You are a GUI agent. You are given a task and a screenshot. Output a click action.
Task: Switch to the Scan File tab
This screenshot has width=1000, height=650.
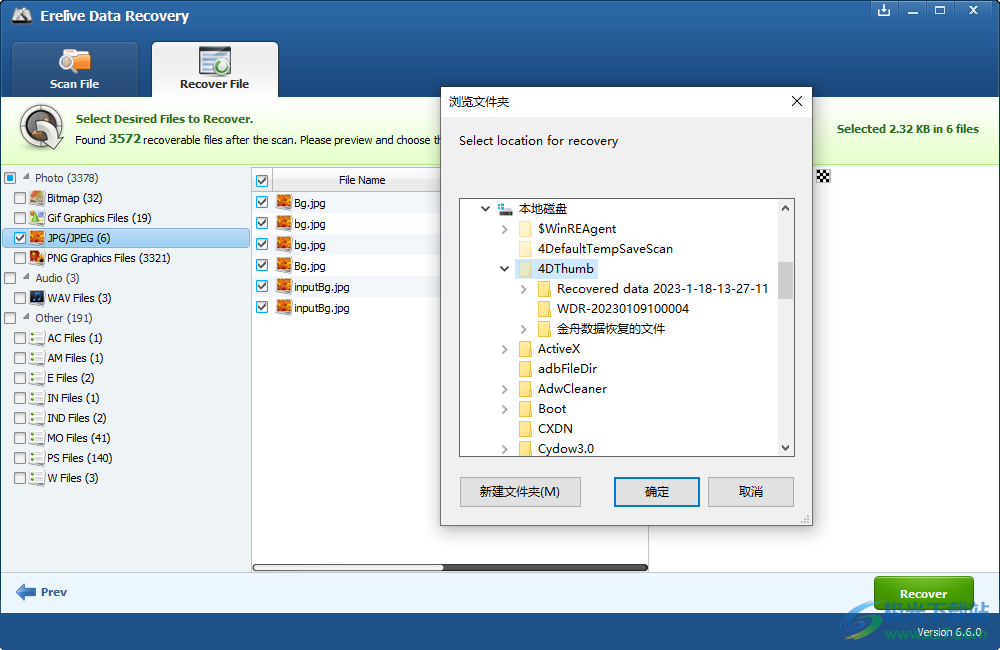tap(75, 70)
